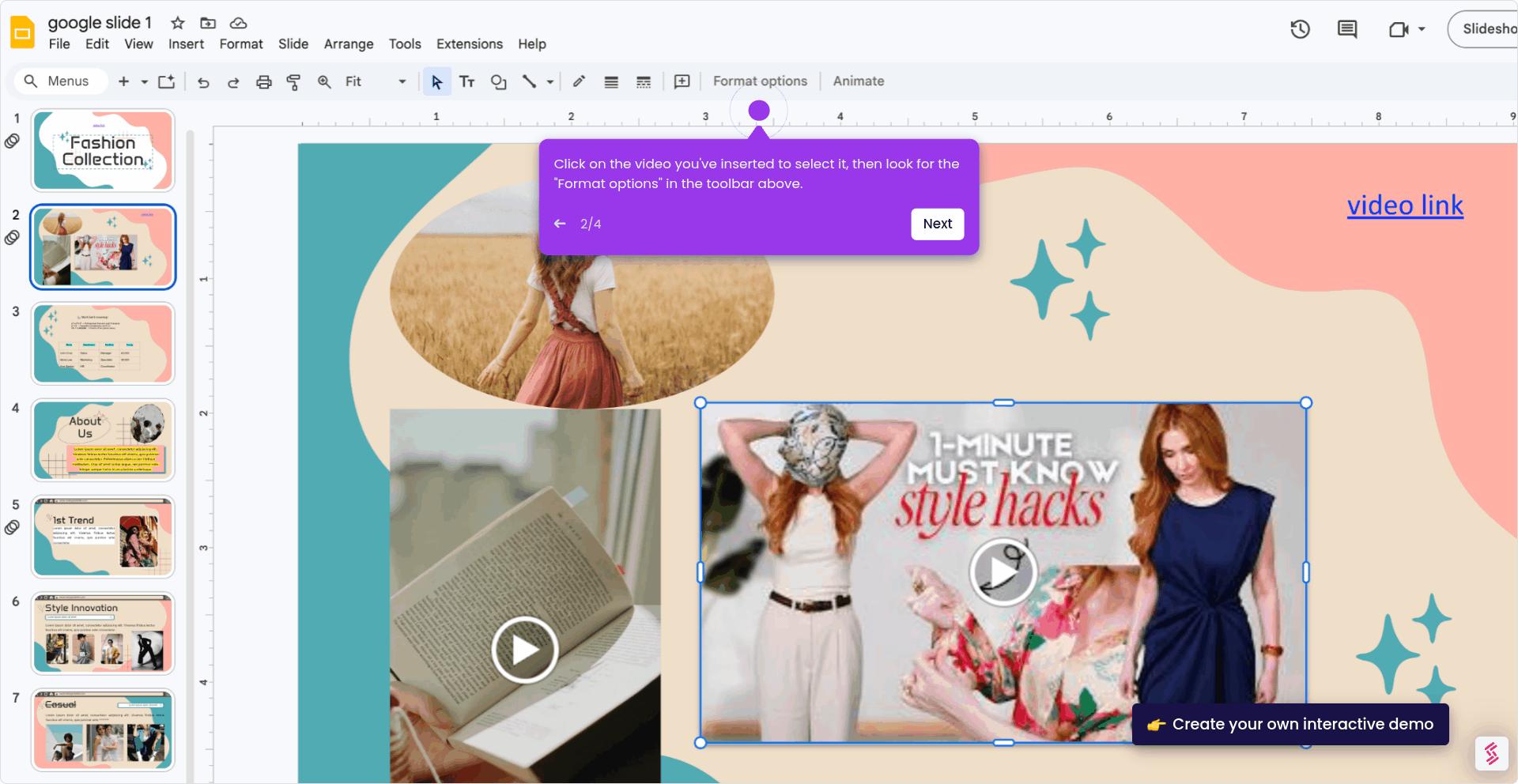Image resolution: width=1518 pixels, height=784 pixels.
Task: Click the Animate button
Action: pyautogui.click(x=859, y=81)
